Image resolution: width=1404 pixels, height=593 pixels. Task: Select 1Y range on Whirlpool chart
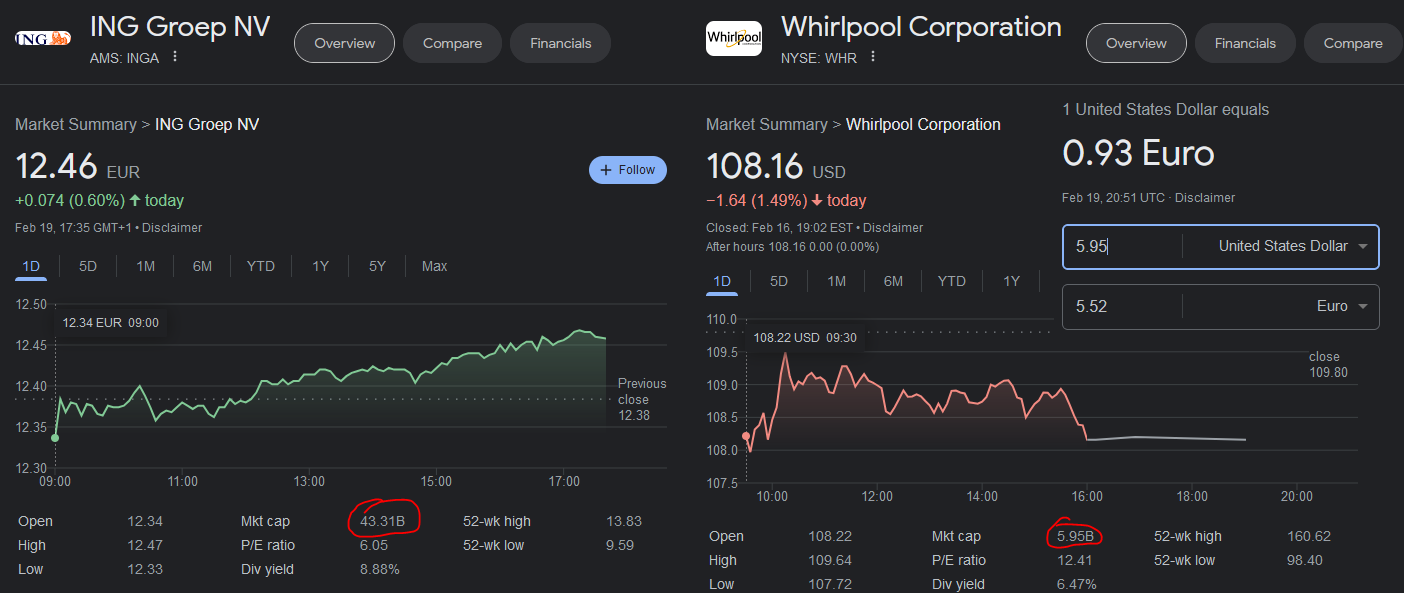point(1011,281)
